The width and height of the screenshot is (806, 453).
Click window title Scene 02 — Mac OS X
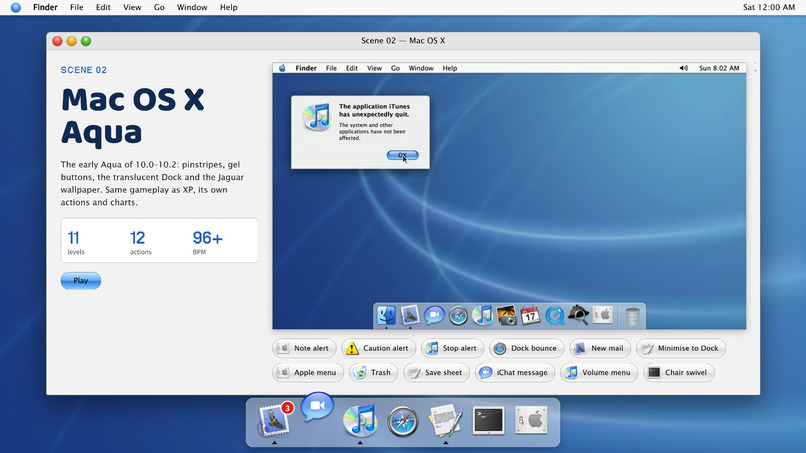403,41
